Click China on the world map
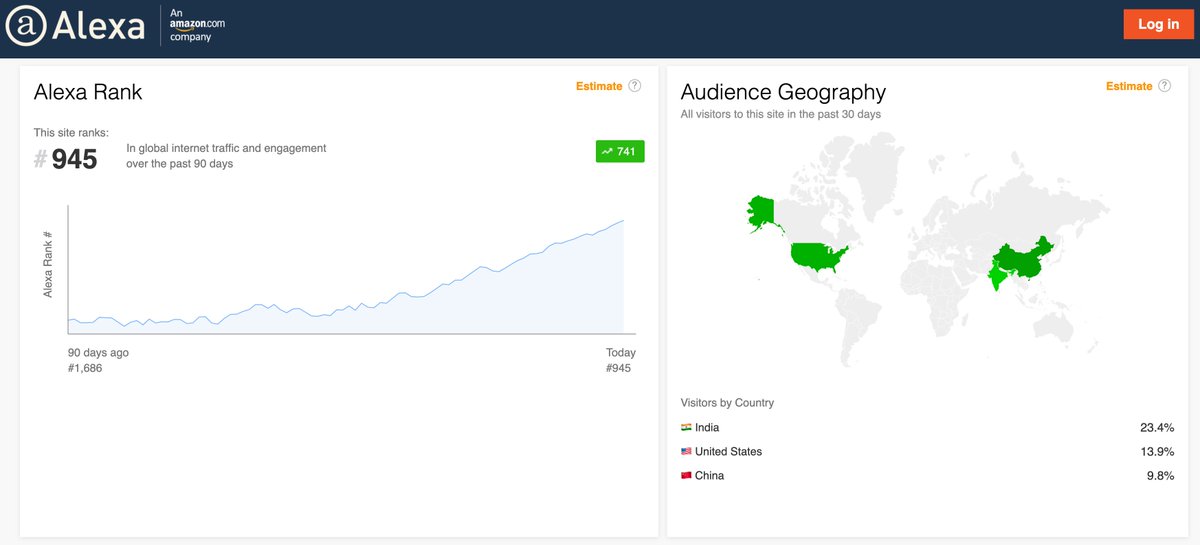 pos(1020,258)
